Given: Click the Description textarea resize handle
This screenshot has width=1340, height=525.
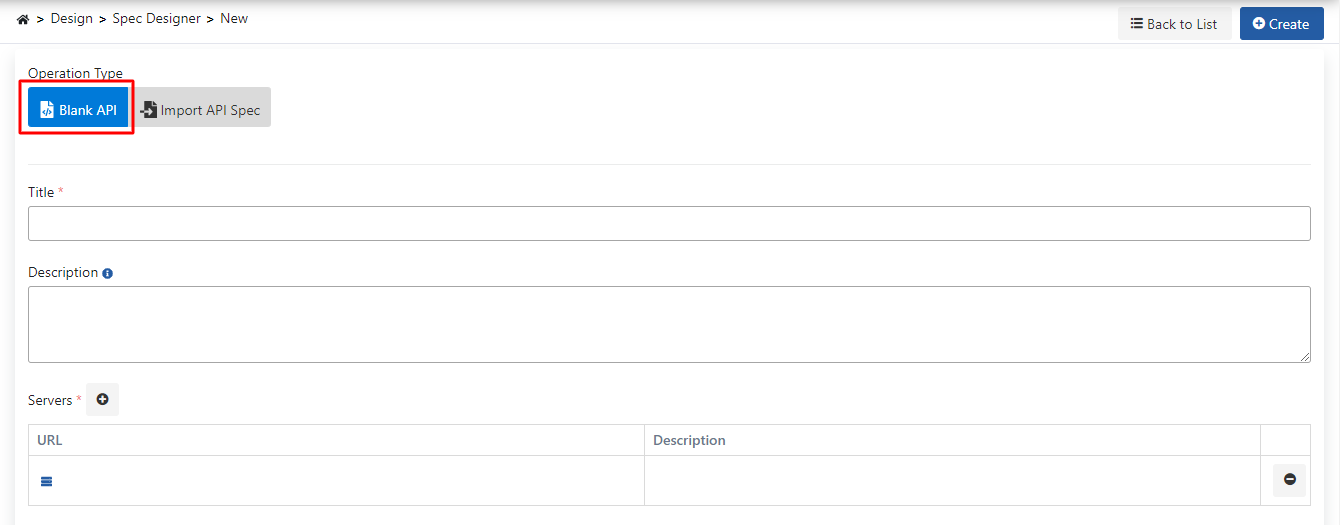Looking at the screenshot, I should click(x=1305, y=357).
